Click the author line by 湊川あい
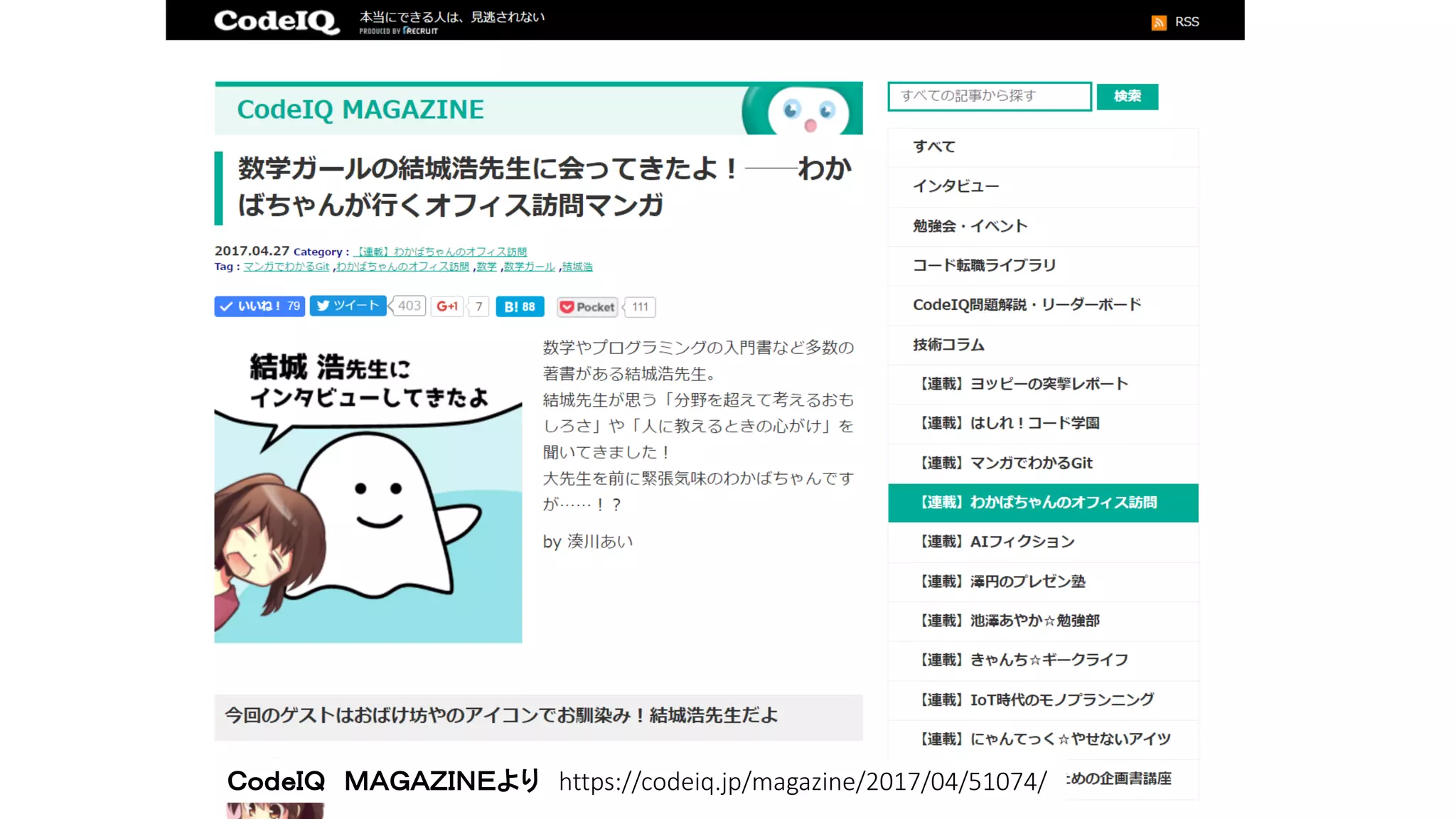Image resolution: width=1456 pixels, height=819 pixels. click(x=588, y=542)
